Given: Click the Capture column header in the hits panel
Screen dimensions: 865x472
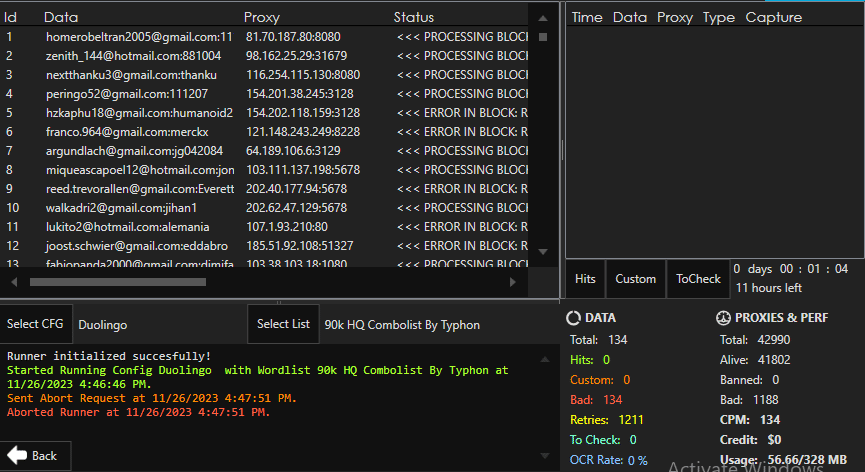Looking at the screenshot, I should (773, 17).
